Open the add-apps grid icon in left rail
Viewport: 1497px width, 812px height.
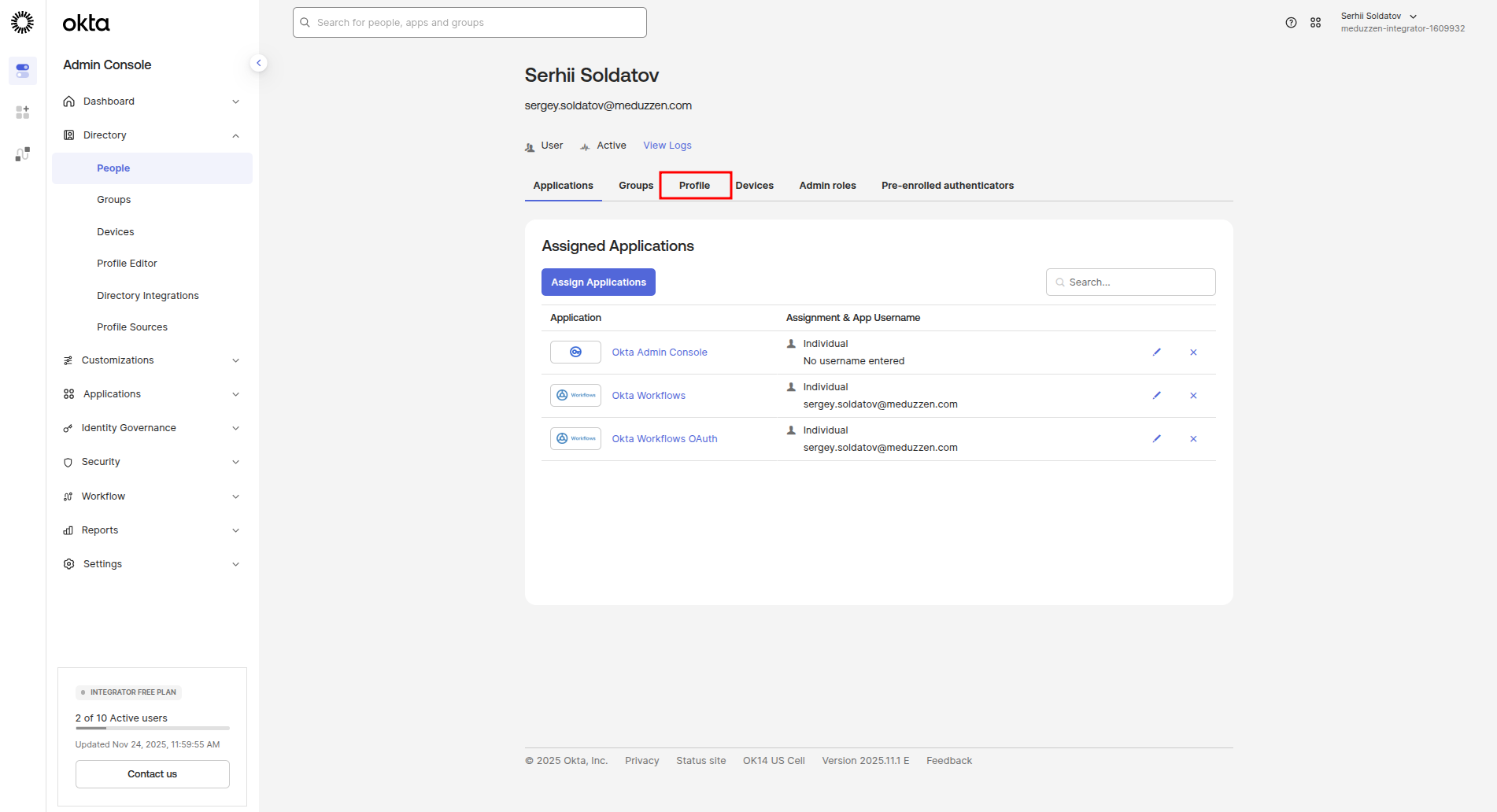coord(23,113)
